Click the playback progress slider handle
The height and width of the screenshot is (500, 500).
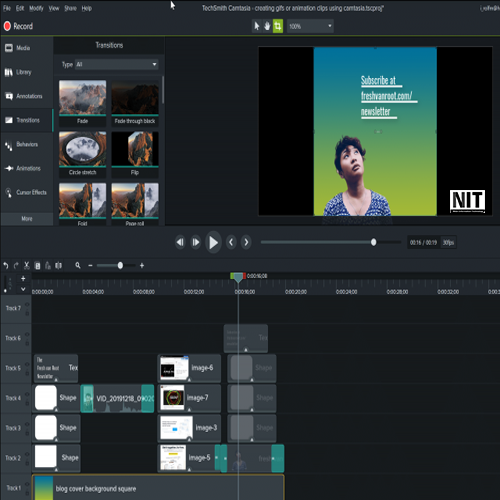373,242
